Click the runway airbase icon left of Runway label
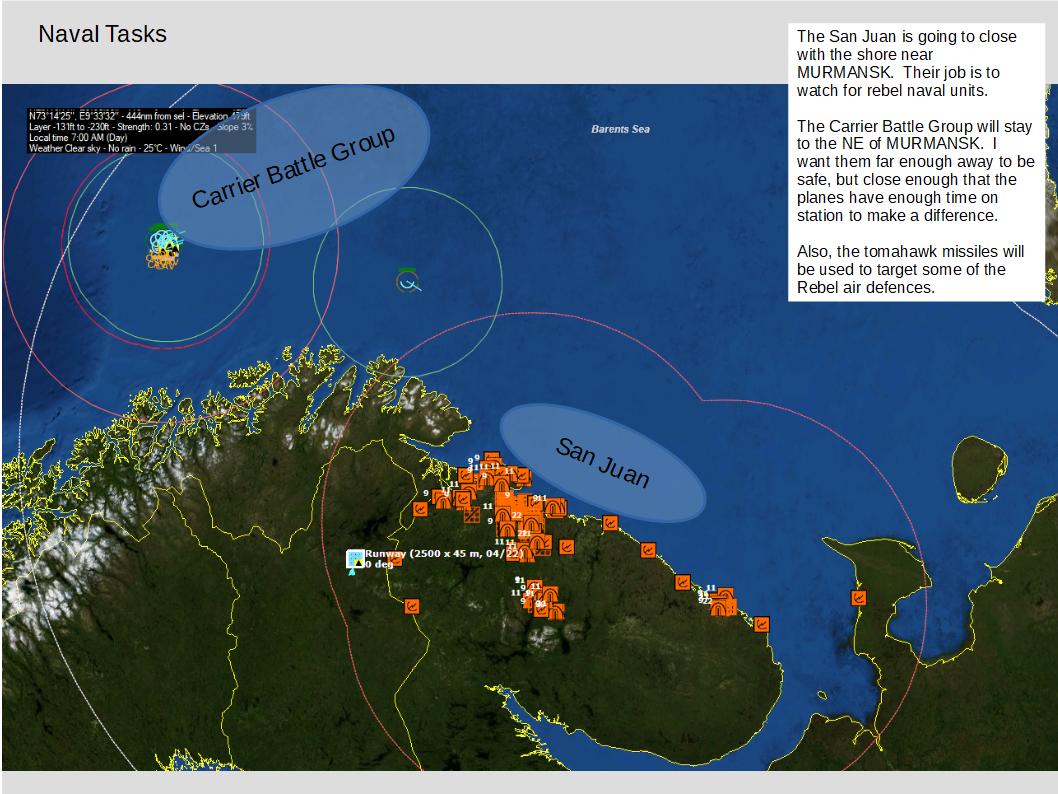 click(355, 559)
